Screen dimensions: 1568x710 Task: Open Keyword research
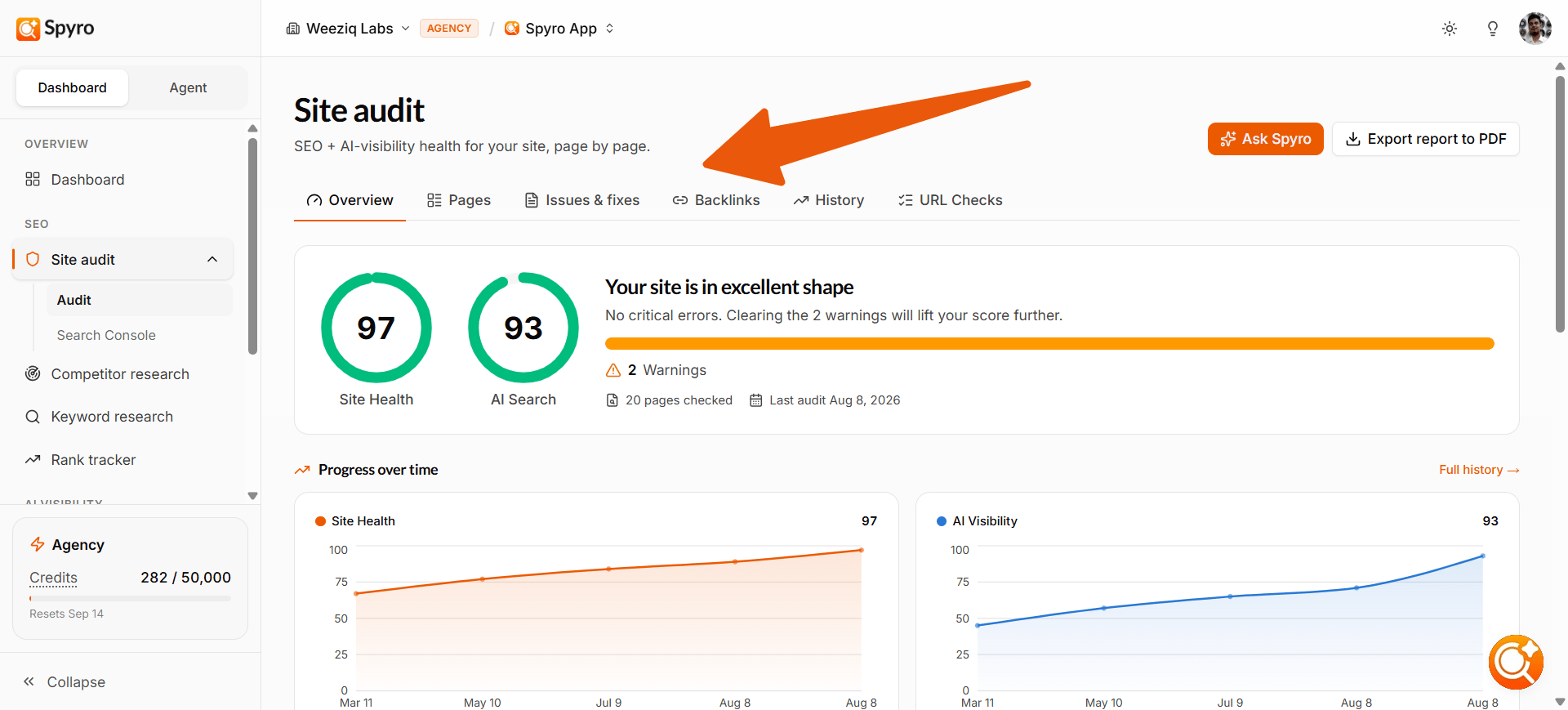[122, 417]
